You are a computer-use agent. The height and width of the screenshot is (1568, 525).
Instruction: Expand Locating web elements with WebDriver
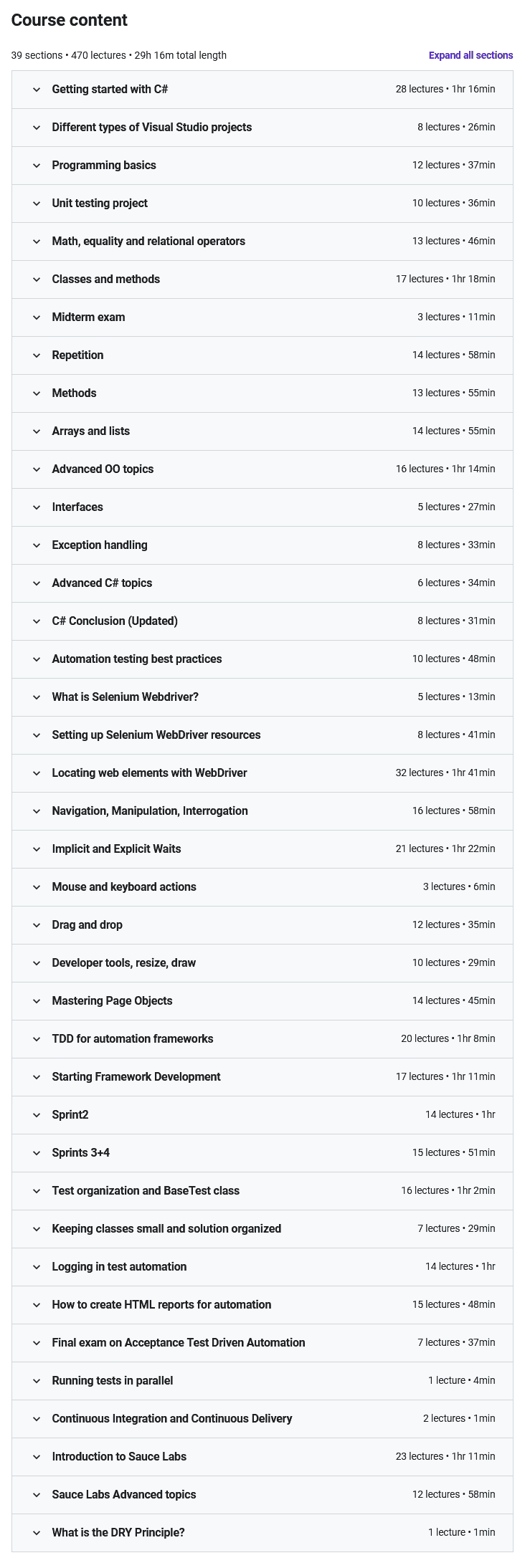click(149, 773)
